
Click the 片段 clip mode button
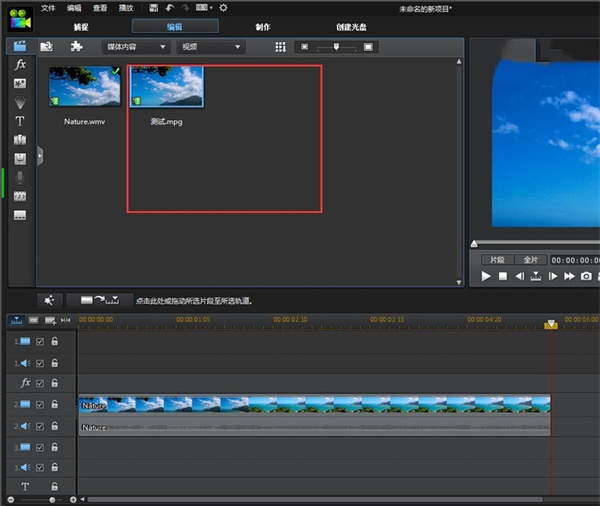click(x=497, y=259)
